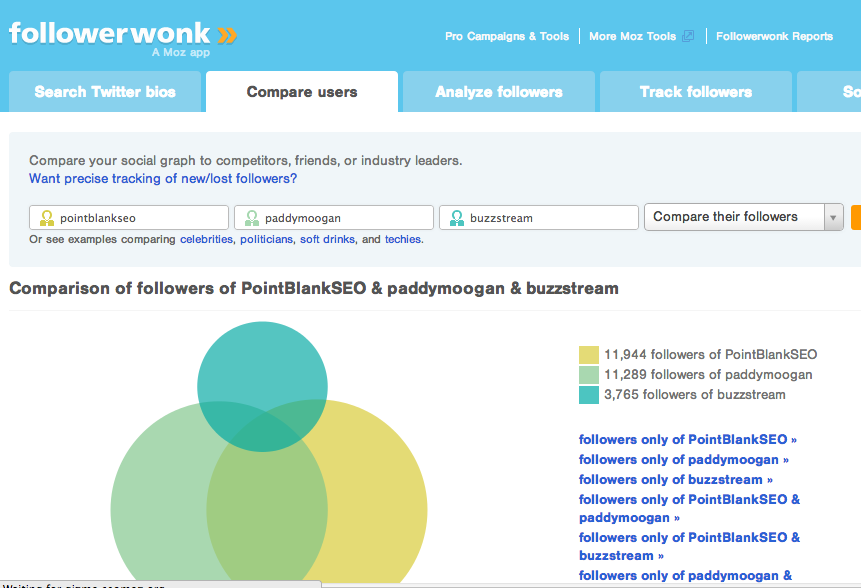This screenshot has height=588, width=861.
Task: Open the soft drinks example comparison
Action: 327,239
